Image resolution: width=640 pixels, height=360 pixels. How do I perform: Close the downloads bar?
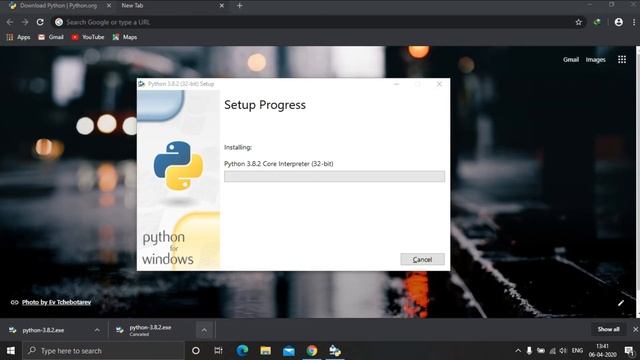click(x=635, y=329)
